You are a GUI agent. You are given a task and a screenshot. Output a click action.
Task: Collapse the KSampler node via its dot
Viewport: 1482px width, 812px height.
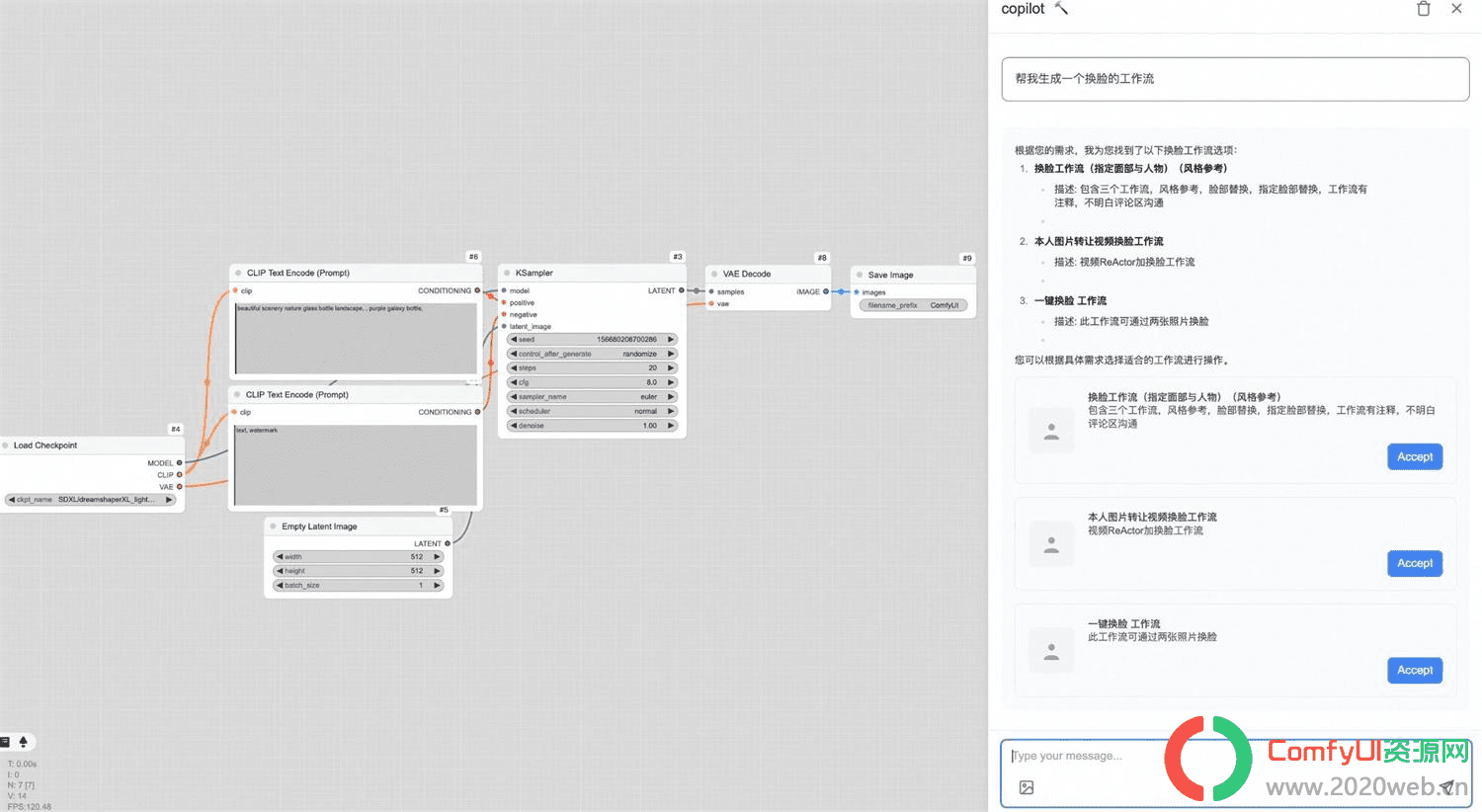tap(507, 273)
